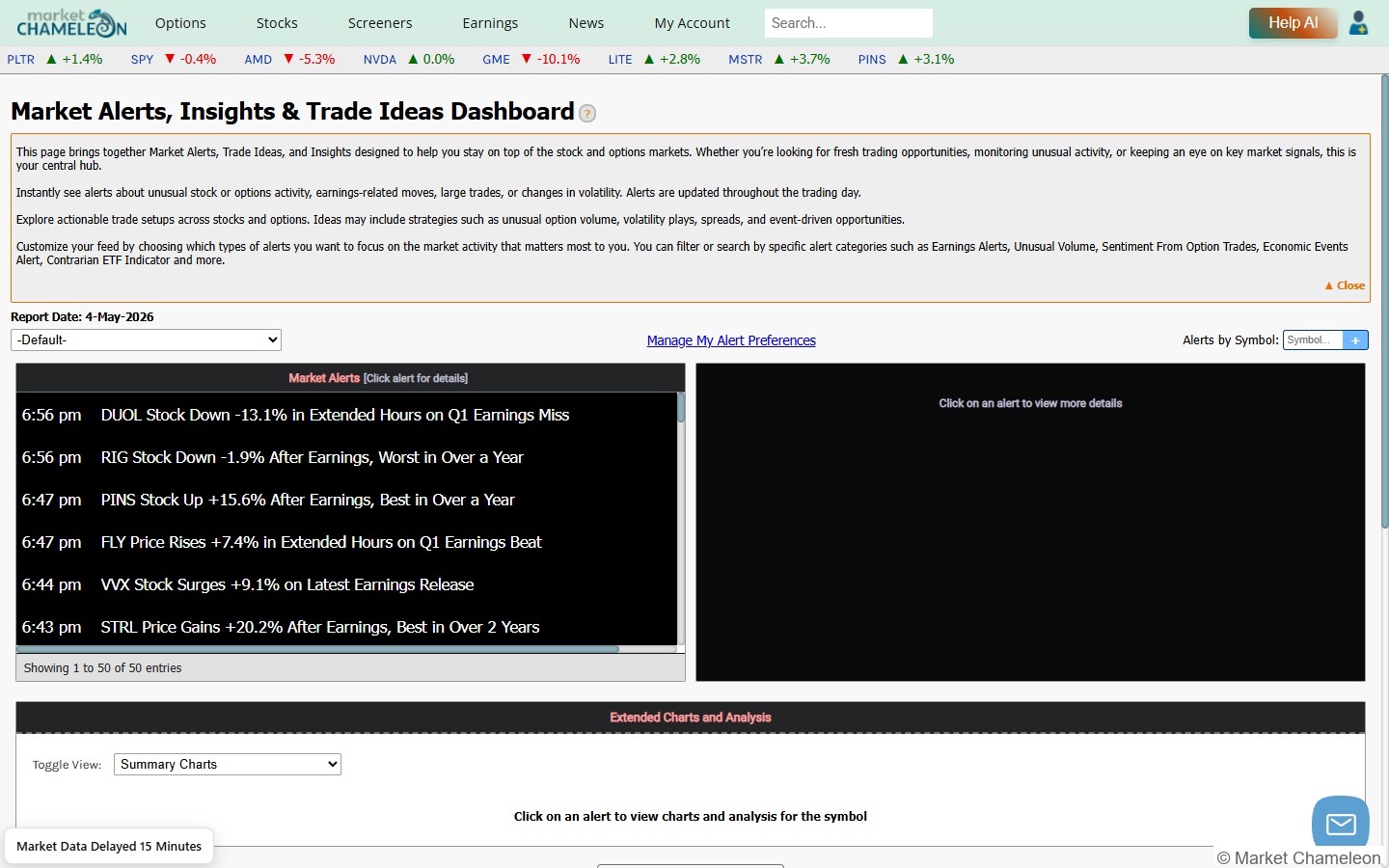Click the alerts list vertical scrollbar thumb
The width and height of the screenshot is (1389, 868).
(681, 407)
